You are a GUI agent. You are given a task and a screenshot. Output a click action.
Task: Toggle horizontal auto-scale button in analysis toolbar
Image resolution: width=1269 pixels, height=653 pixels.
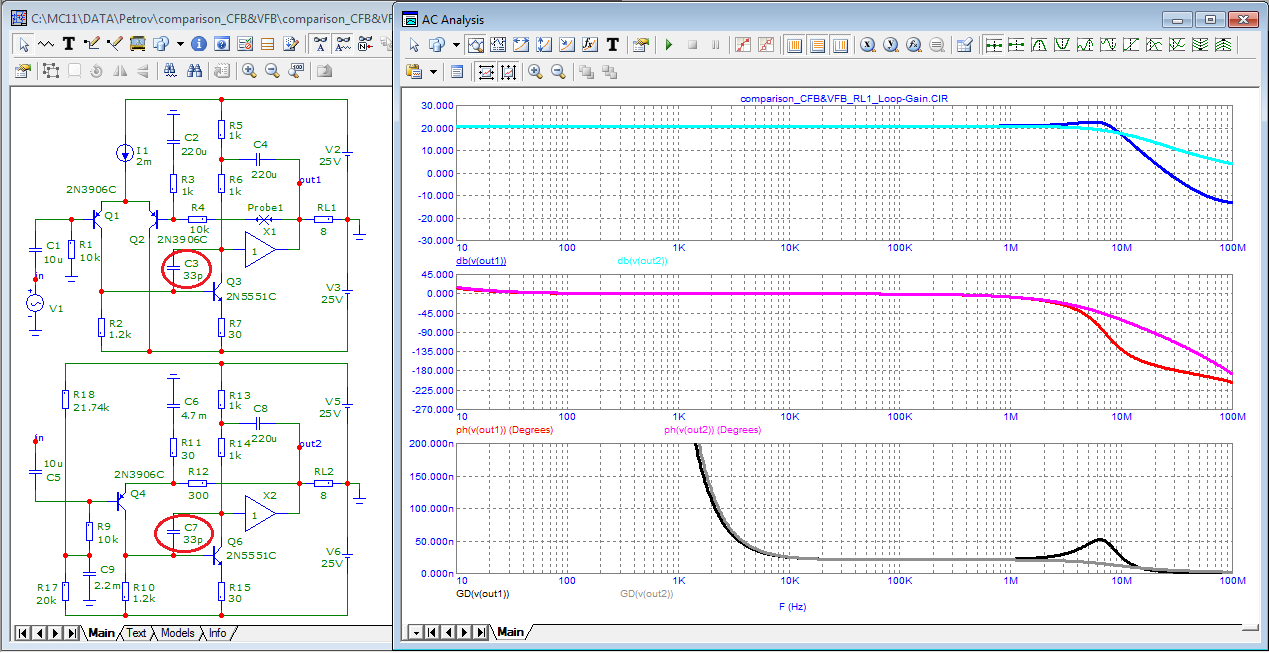click(x=486, y=72)
